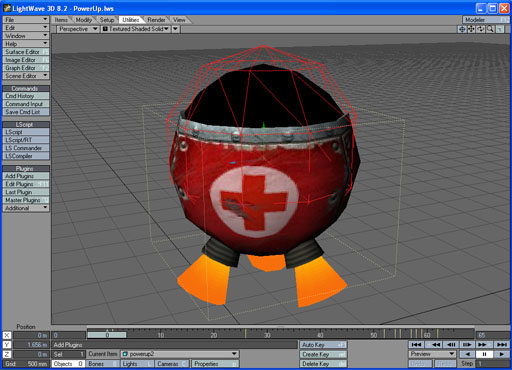512x370 pixels.
Task: Switch to the Utilities tab
Action: point(131,20)
